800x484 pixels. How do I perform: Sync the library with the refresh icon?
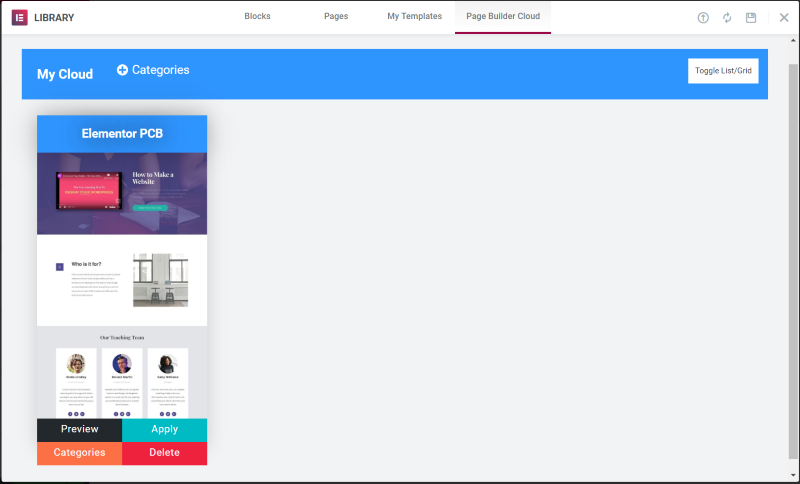pos(727,18)
